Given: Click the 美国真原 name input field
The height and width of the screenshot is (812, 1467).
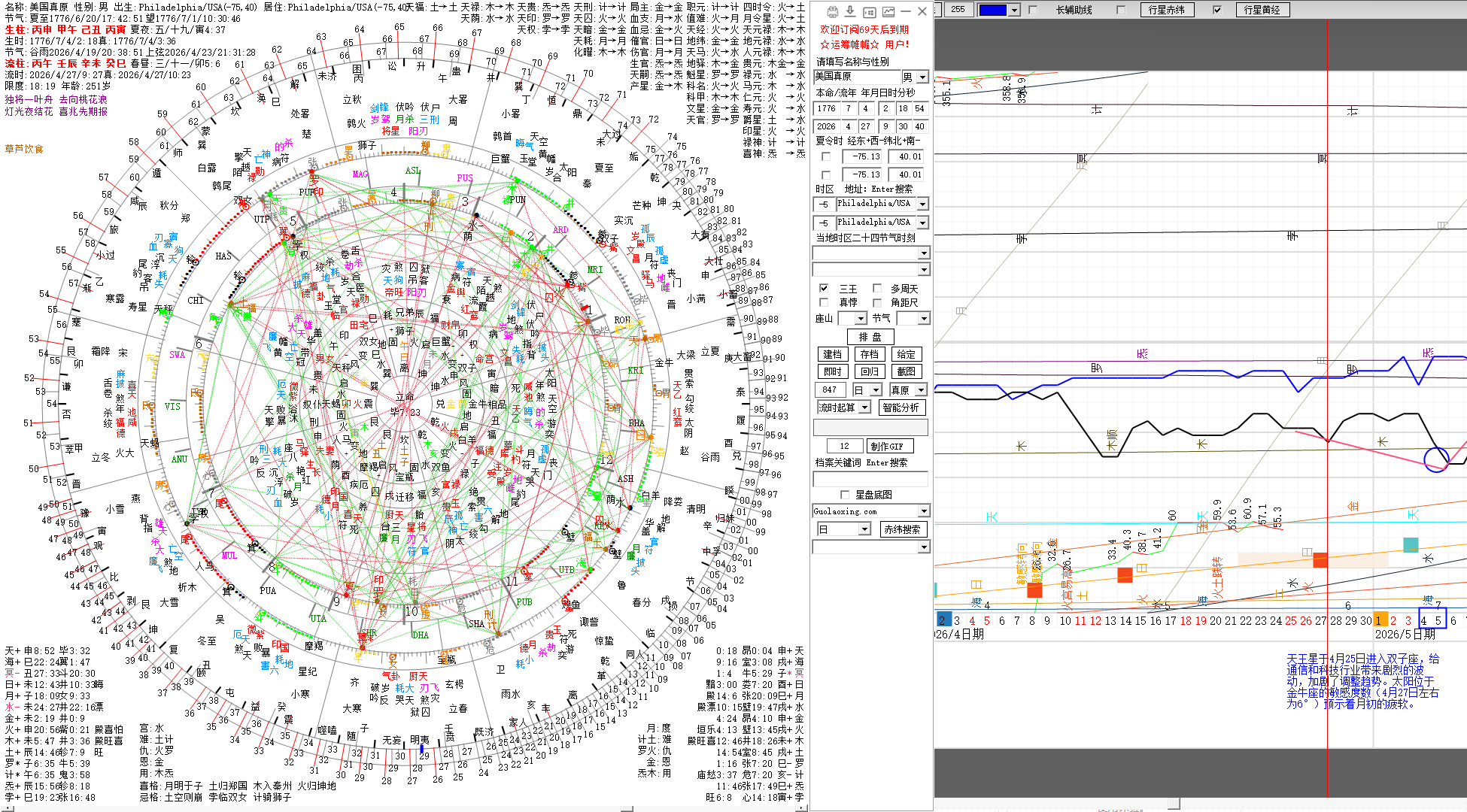Looking at the screenshot, I should click(857, 77).
